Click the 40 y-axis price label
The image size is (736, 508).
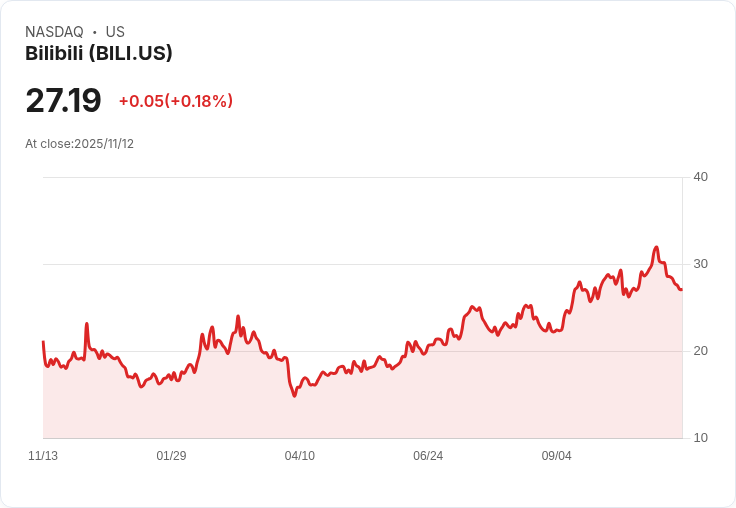(700, 177)
